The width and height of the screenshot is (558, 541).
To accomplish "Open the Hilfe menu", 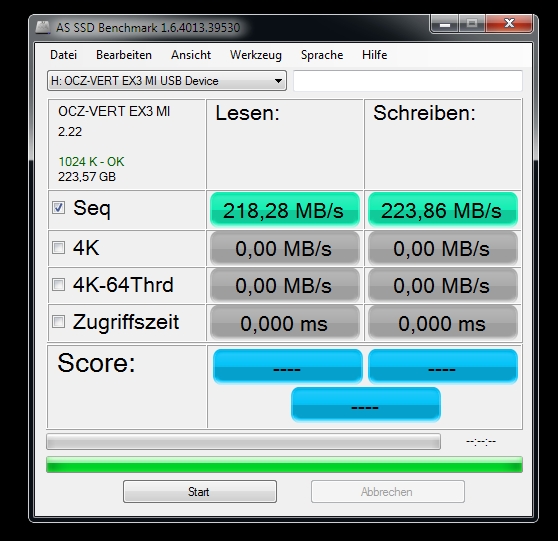I will tap(374, 55).
